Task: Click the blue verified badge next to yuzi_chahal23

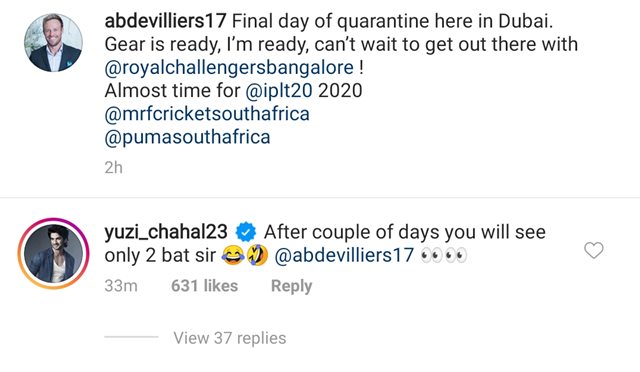Action: [x=246, y=232]
